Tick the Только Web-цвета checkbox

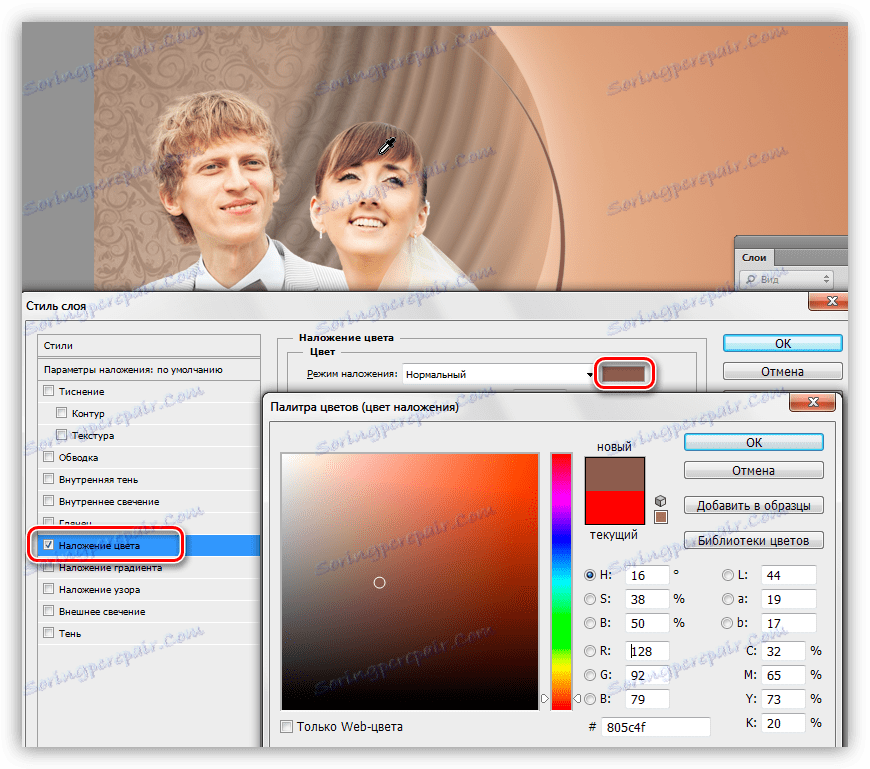[286, 726]
